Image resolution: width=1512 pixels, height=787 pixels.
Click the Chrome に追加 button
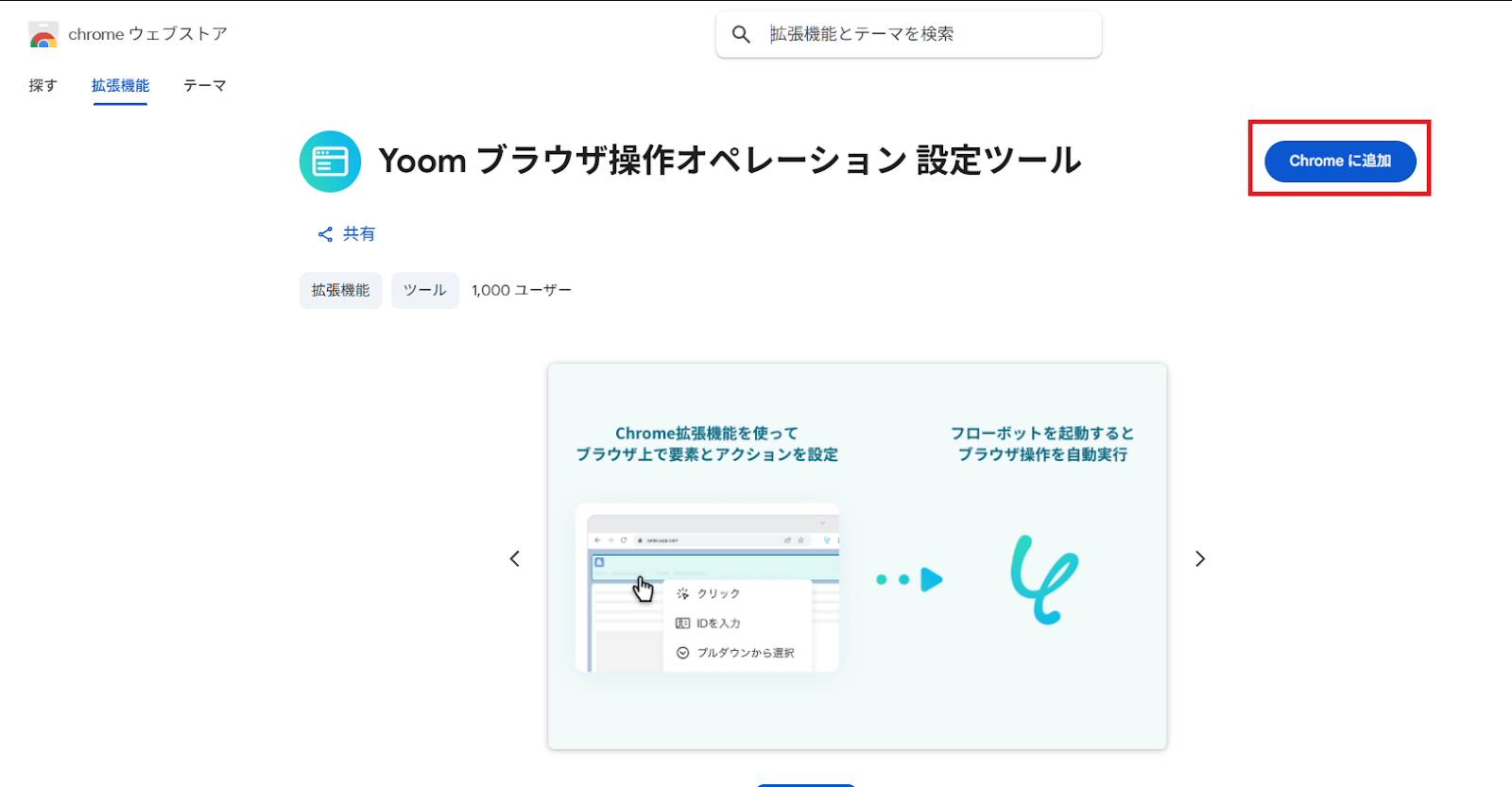(1340, 161)
